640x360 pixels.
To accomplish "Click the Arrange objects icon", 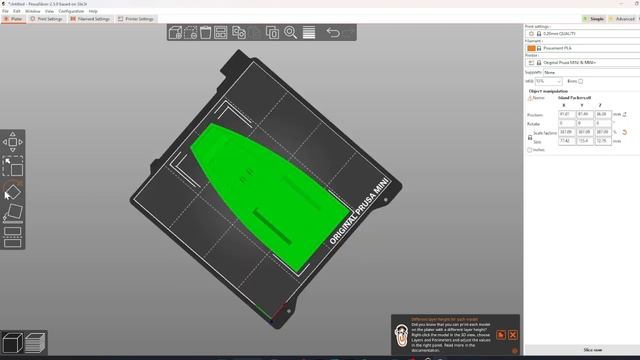I will point(221,33).
